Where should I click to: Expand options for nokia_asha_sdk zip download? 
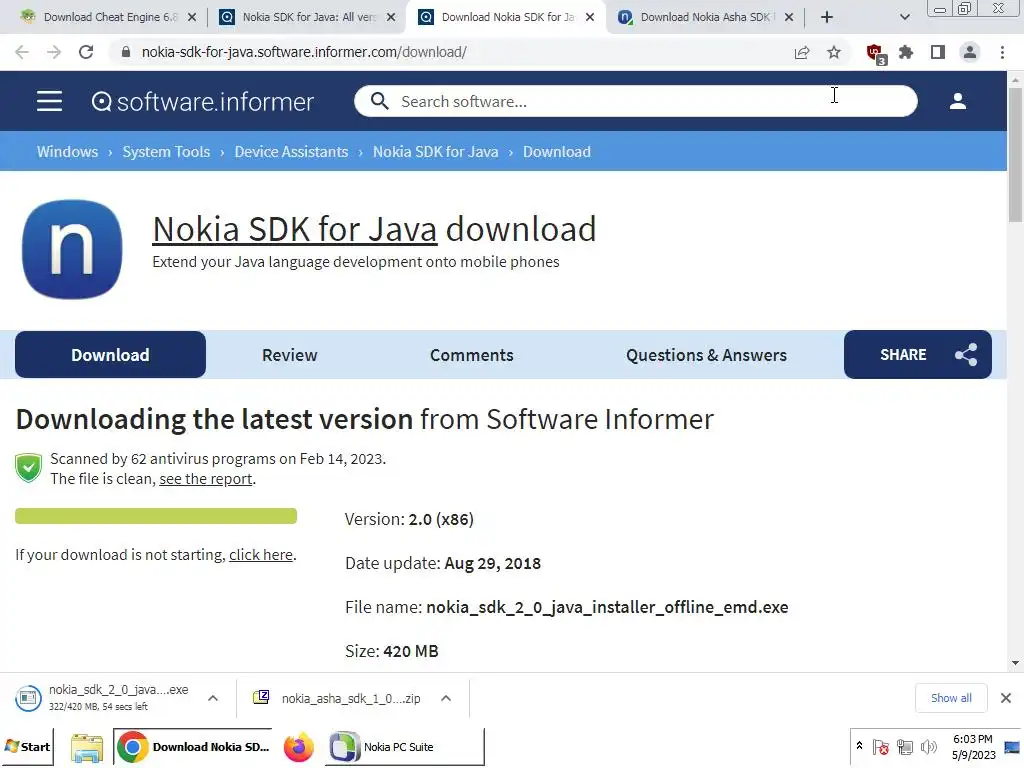446,698
